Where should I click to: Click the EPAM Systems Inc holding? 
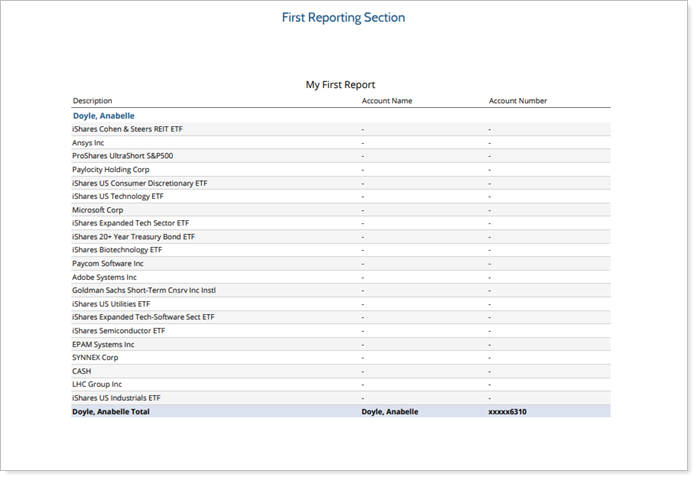(x=103, y=344)
